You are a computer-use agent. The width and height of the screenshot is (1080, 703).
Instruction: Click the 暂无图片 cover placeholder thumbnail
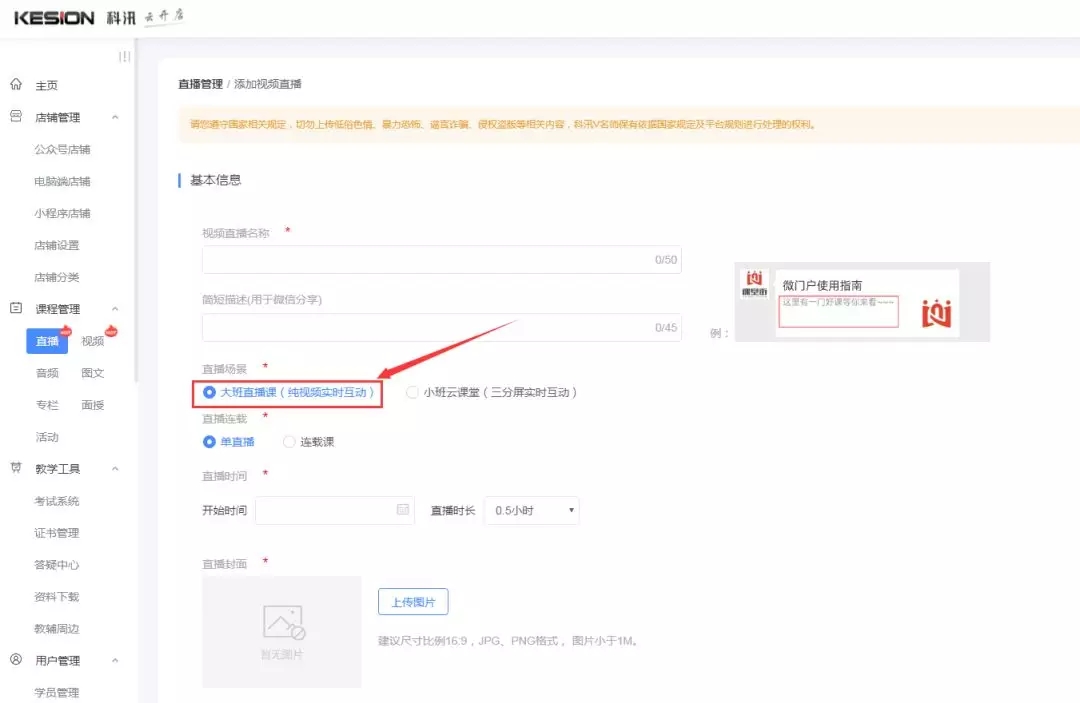point(281,631)
